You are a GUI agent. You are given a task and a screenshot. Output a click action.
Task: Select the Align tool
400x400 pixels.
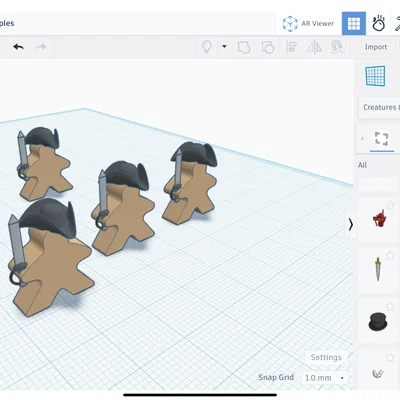coord(291,47)
